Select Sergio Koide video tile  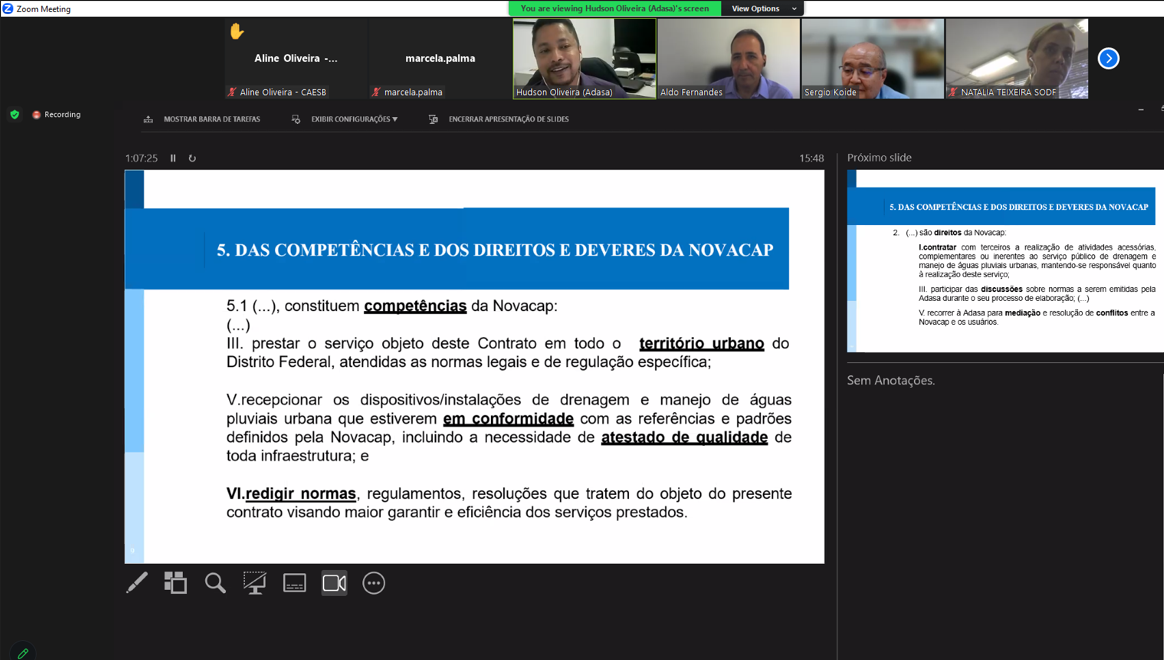coord(873,59)
